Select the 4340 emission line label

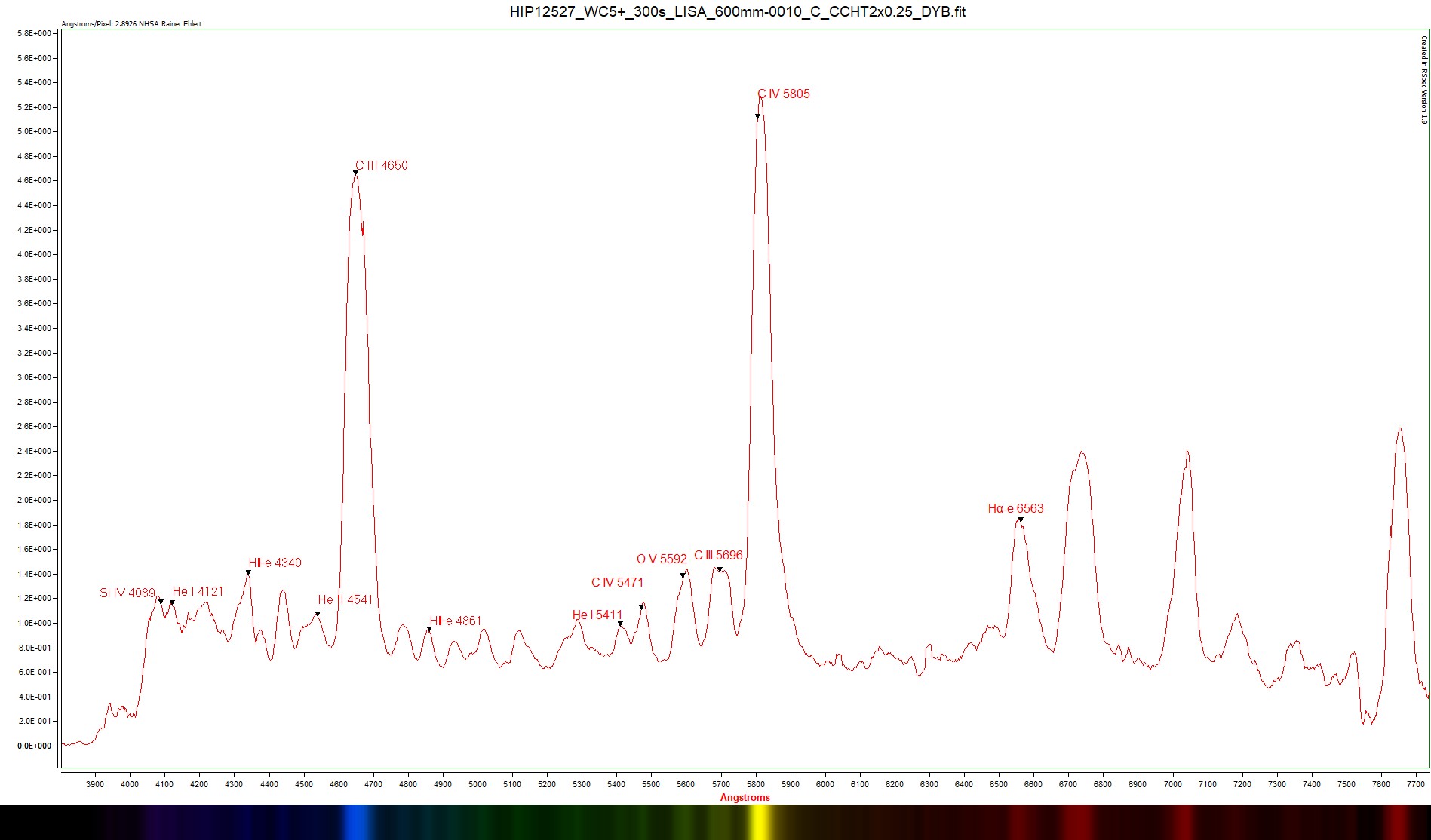pyautogui.click(x=275, y=563)
